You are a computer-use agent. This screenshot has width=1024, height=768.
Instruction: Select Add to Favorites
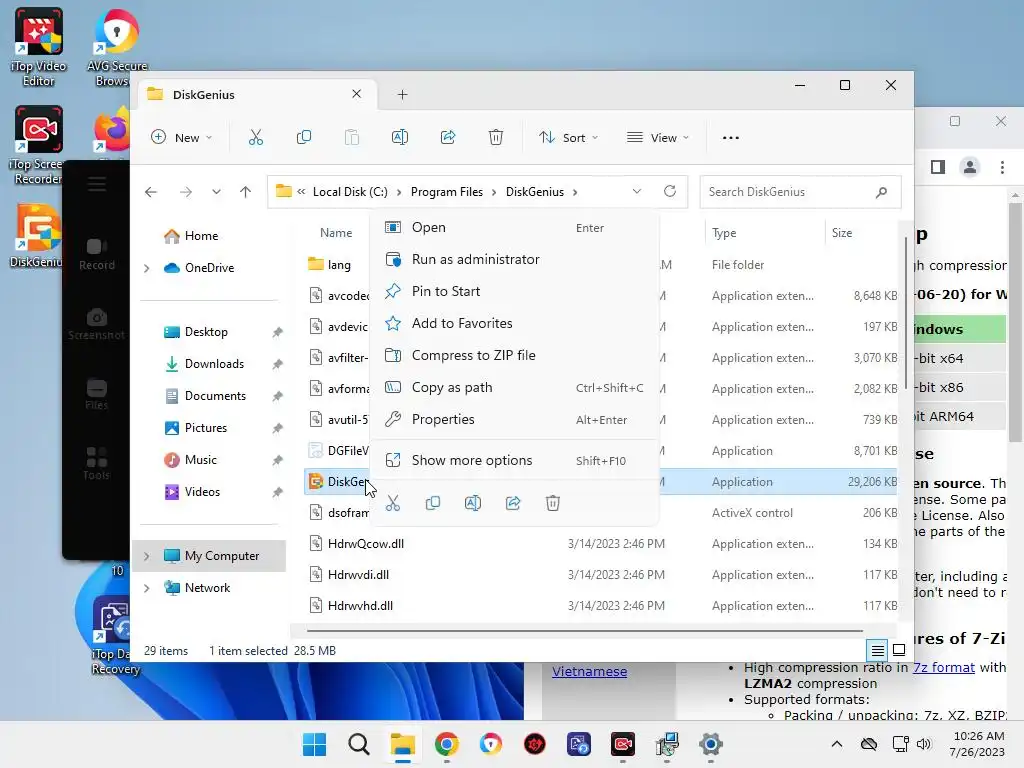(x=515, y=323)
